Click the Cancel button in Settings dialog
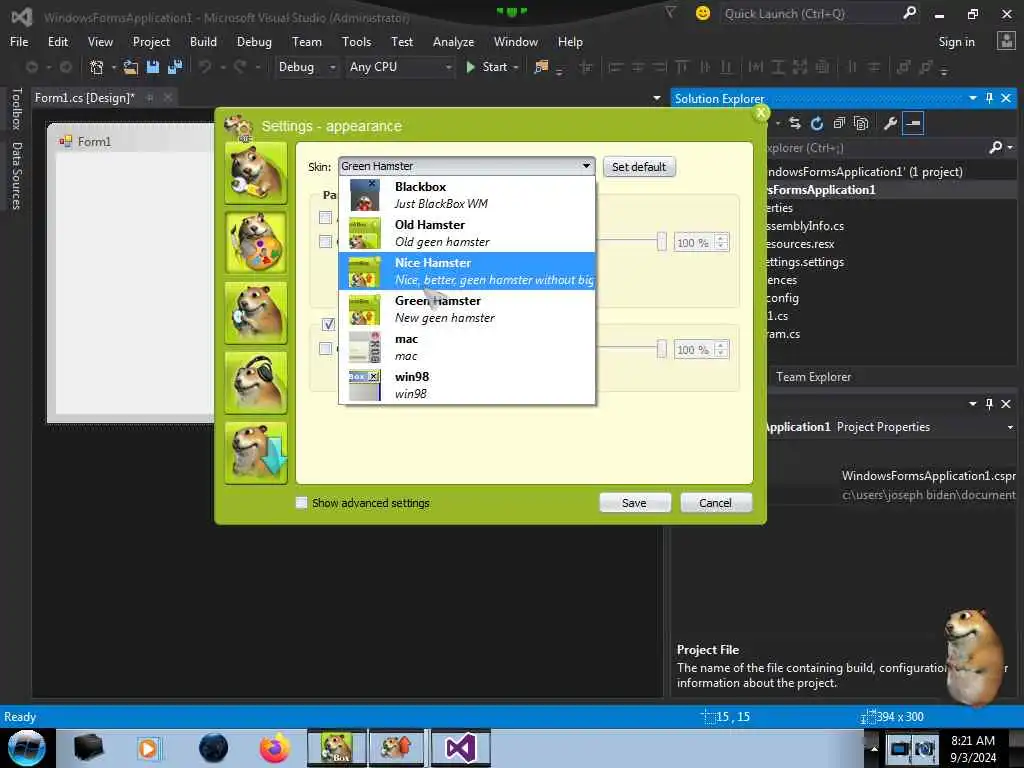 click(715, 503)
